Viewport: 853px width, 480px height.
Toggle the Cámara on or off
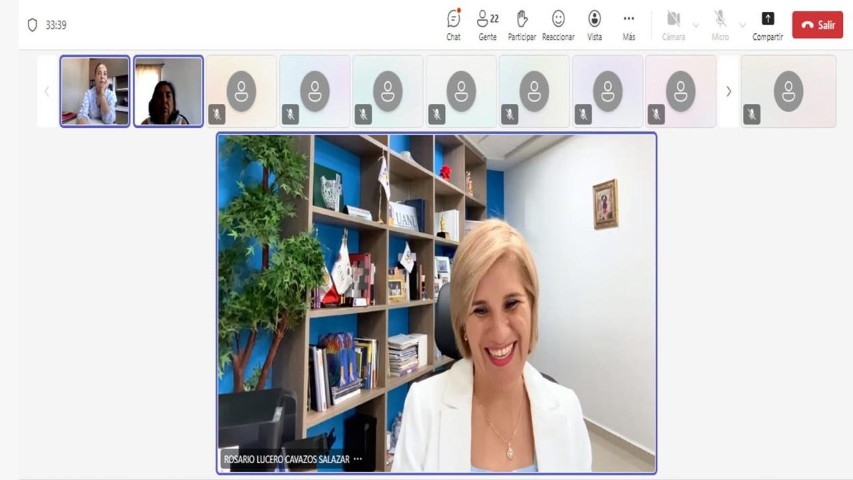(673, 25)
